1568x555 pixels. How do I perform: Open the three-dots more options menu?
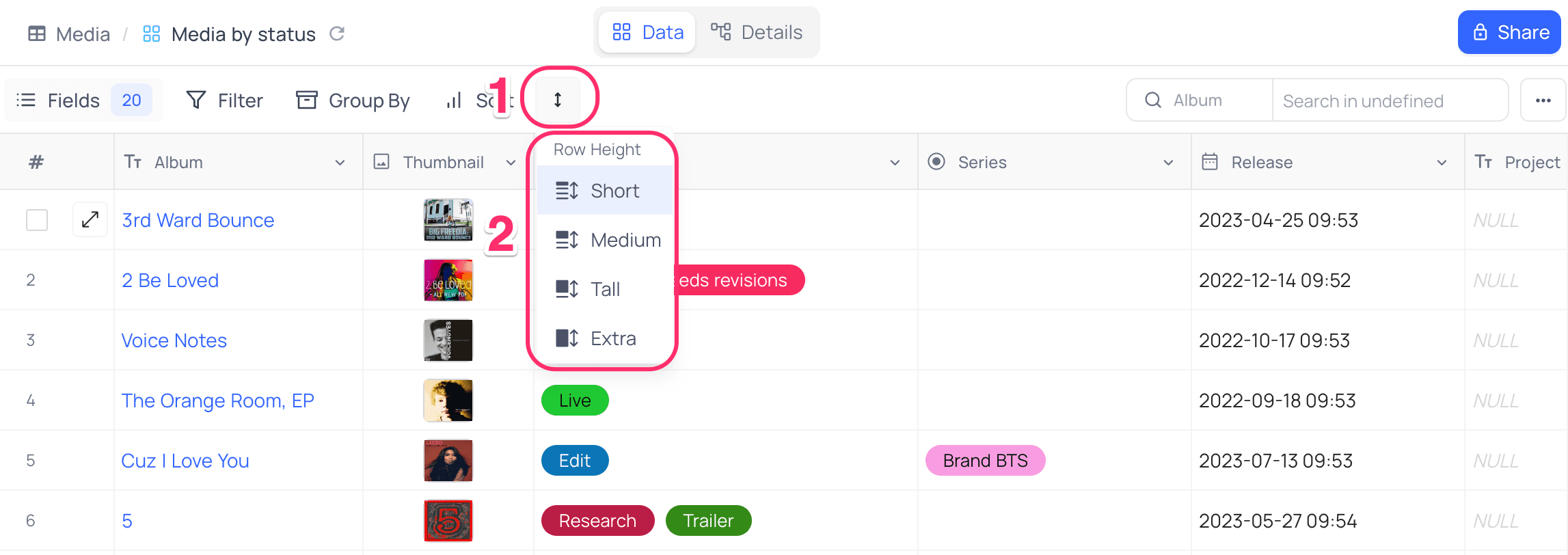click(x=1543, y=100)
